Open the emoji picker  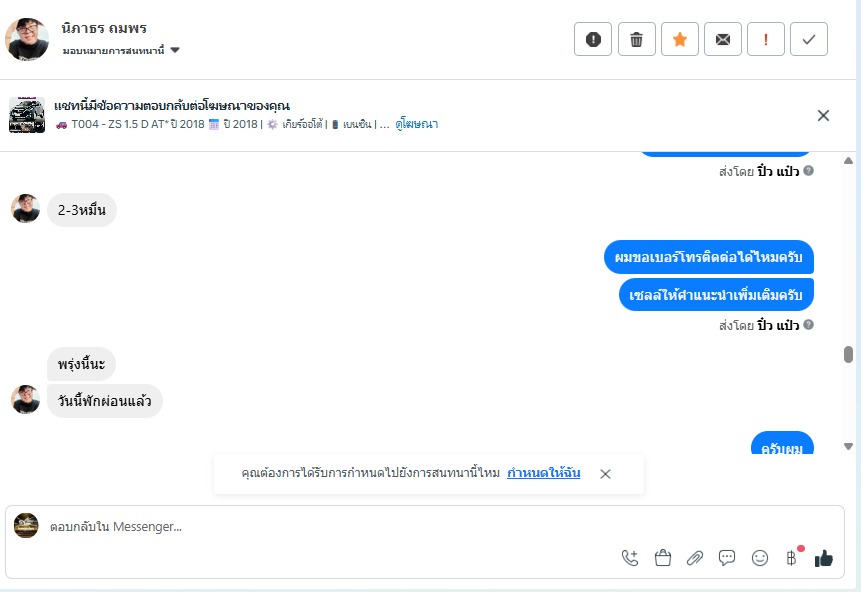[760, 558]
